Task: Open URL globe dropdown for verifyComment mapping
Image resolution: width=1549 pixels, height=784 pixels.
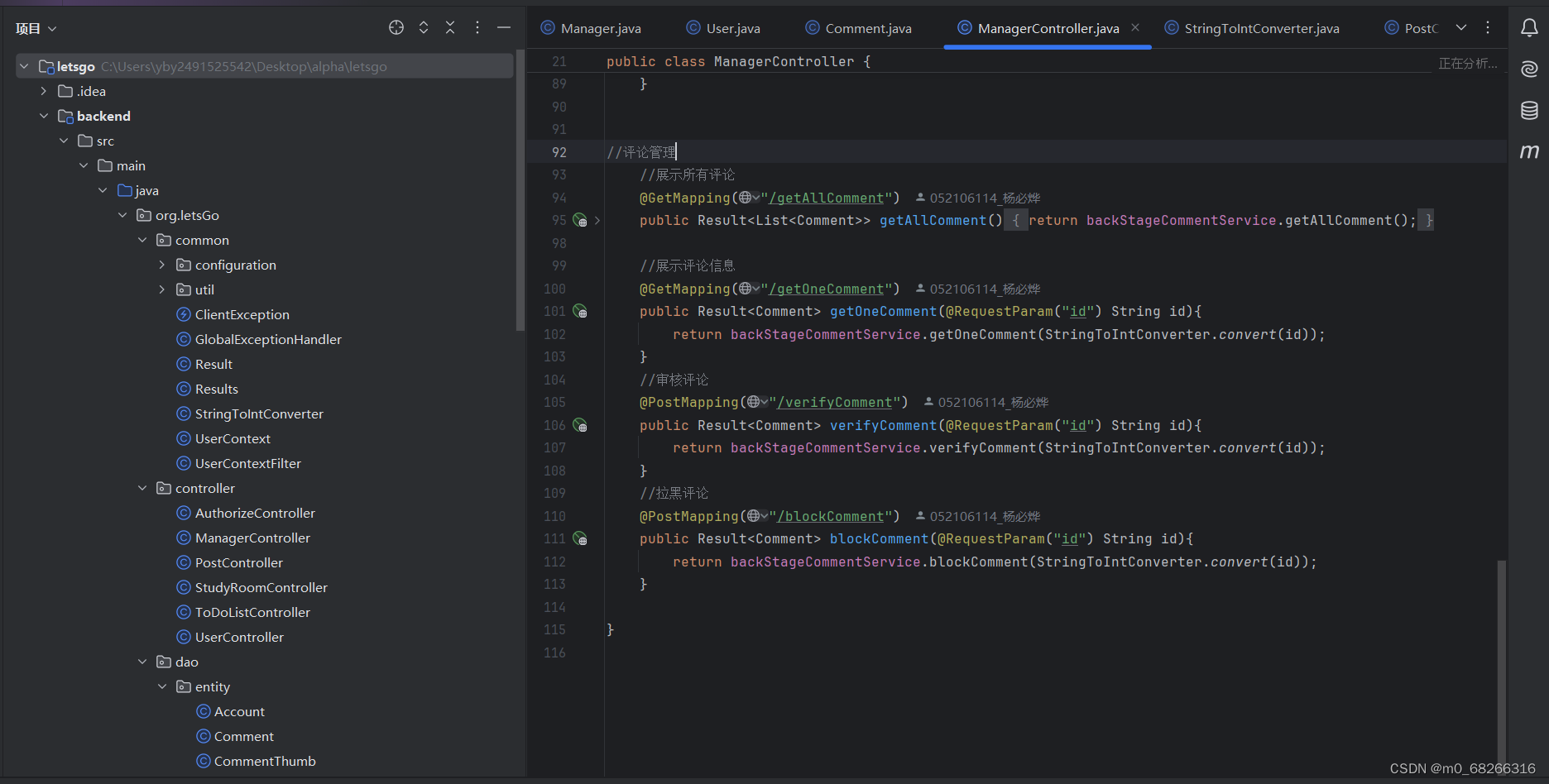Action: pos(757,402)
